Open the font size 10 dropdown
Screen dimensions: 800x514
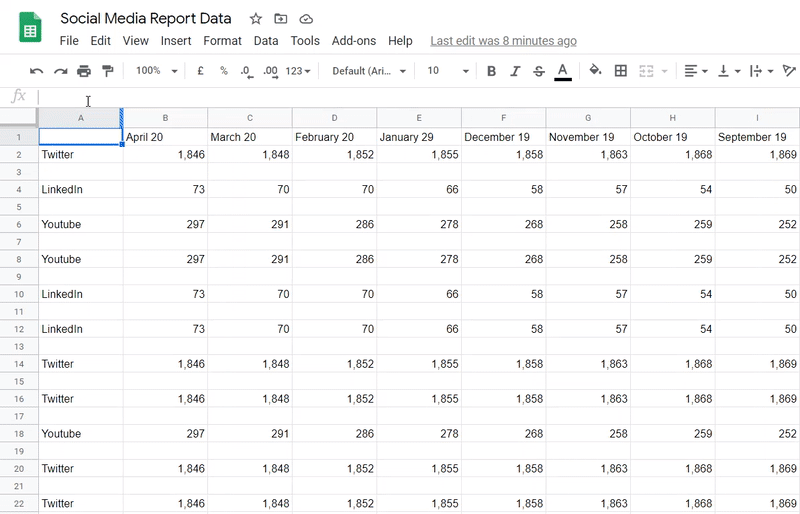tap(448, 71)
